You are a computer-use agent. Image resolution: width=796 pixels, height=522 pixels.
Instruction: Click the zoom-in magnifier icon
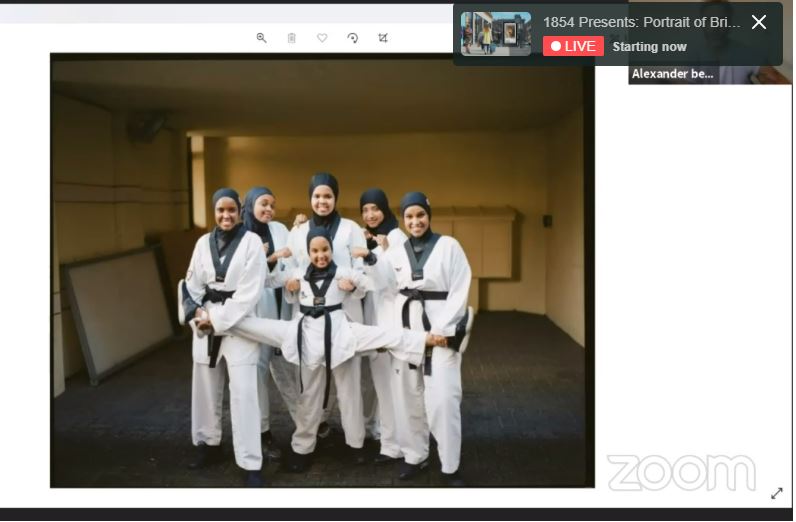pos(261,38)
